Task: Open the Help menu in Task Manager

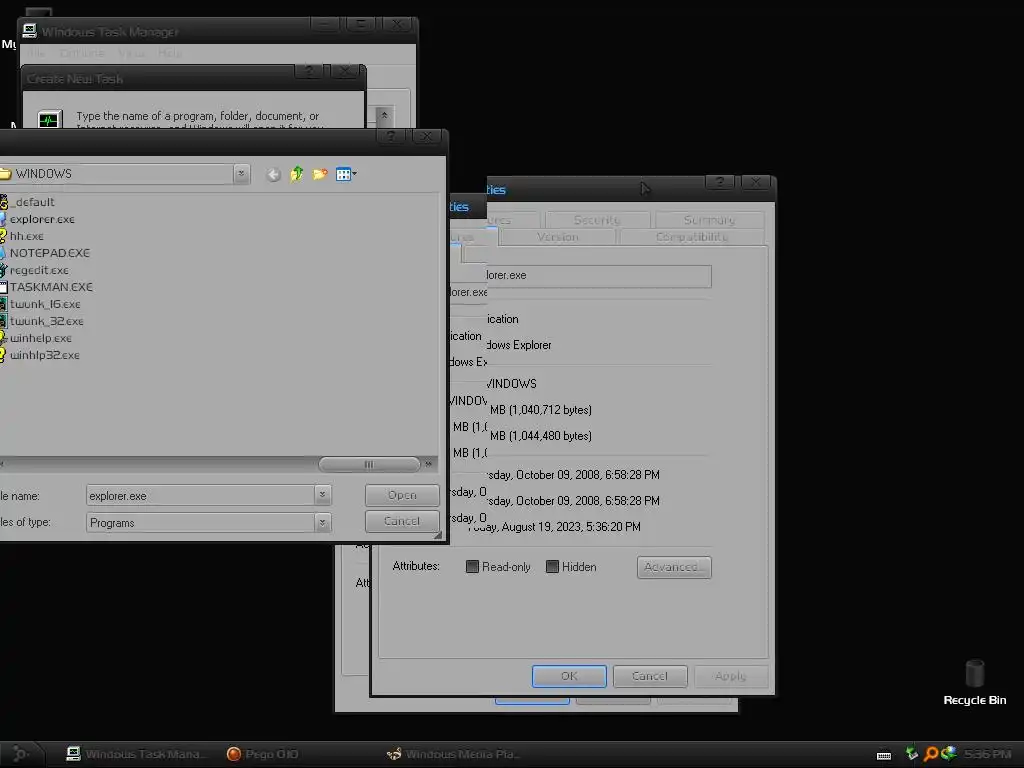Action: [169, 53]
